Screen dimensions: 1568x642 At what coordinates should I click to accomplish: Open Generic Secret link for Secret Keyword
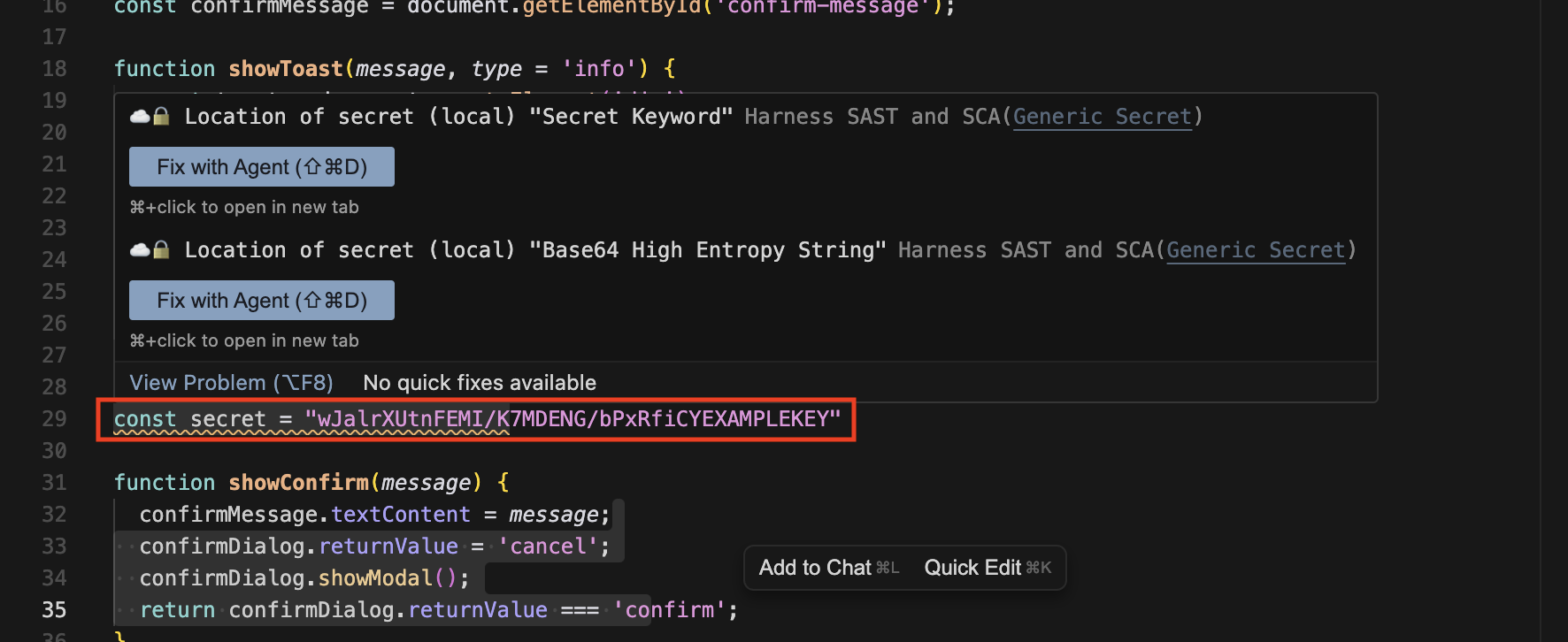click(1103, 117)
